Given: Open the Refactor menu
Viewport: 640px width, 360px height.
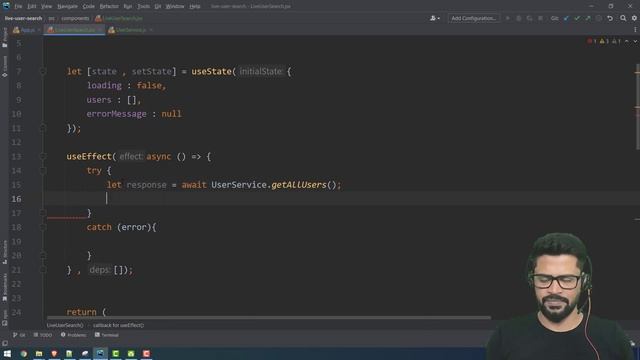Looking at the screenshot, I should click(x=109, y=6).
